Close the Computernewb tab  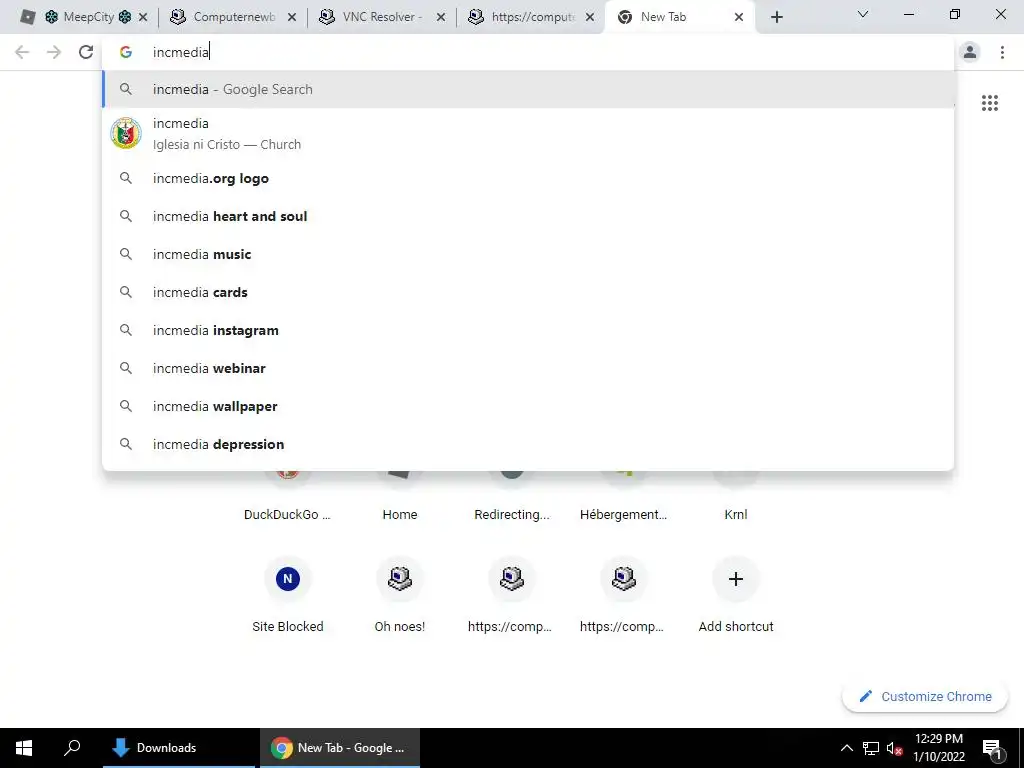click(292, 17)
